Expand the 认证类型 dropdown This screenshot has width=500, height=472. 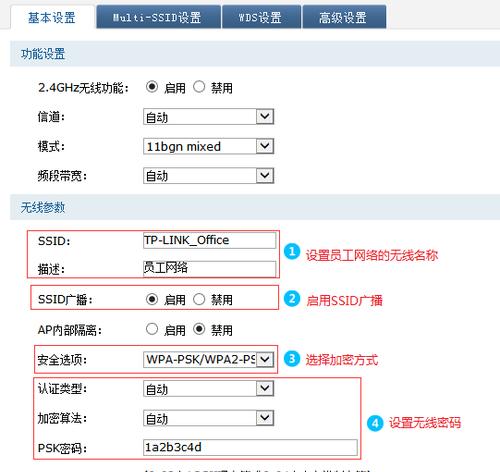(209, 388)
